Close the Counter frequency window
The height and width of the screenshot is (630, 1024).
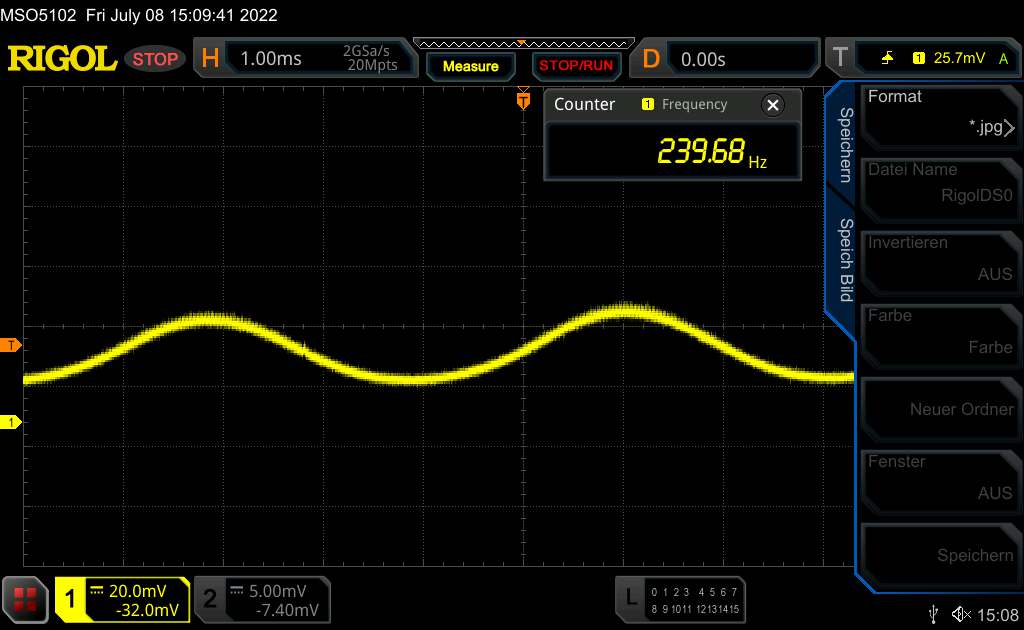[772, 105]
